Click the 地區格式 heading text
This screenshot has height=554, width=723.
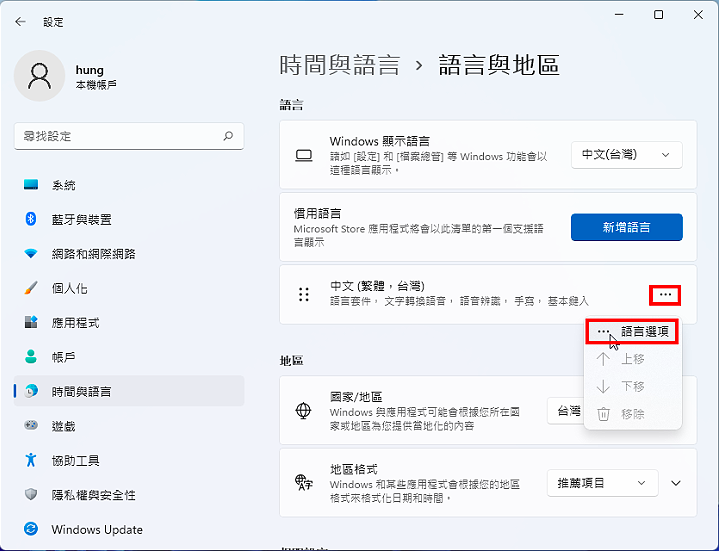tap(354, 470)
